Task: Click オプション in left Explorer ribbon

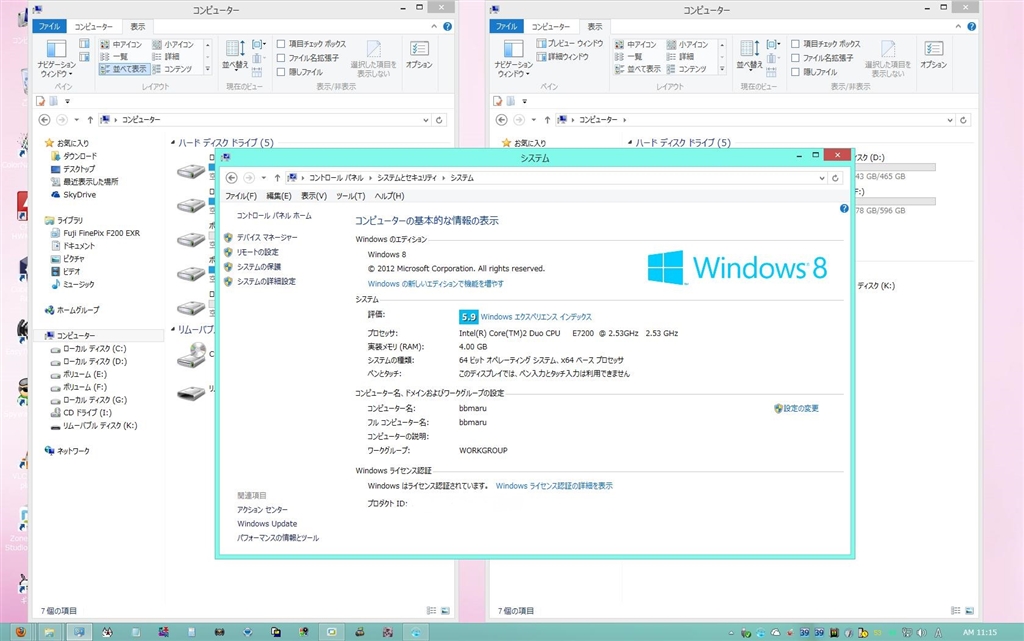Action: pos(419,55)
